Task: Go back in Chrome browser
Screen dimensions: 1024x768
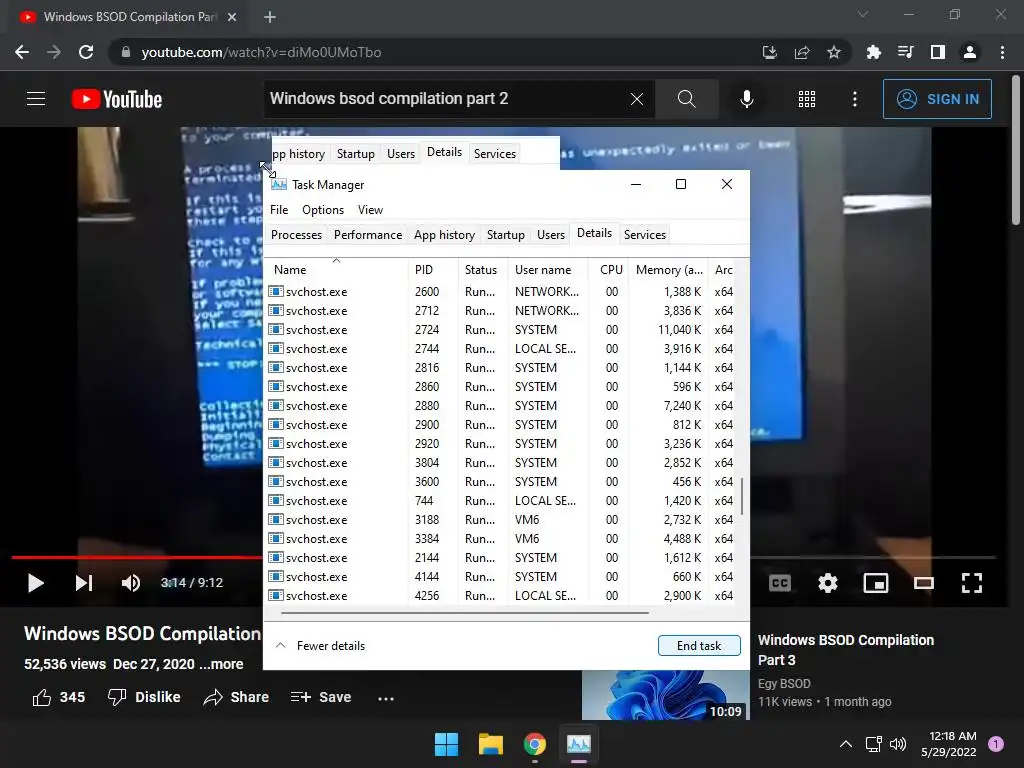Action: [x=22, y=52]
